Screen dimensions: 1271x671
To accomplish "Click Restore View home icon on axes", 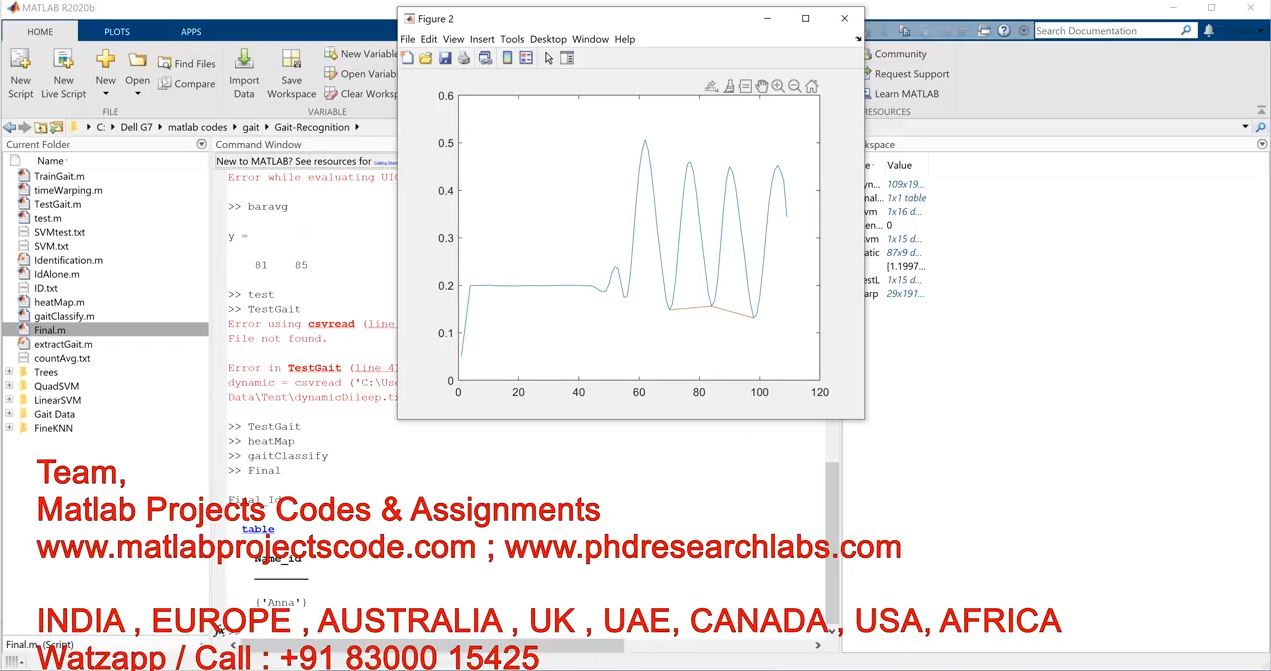I will point(812,86).
